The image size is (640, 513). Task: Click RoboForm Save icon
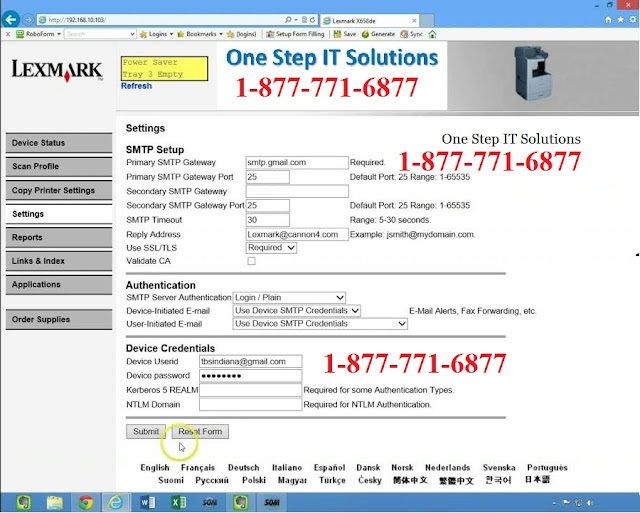tap(345, 34)
